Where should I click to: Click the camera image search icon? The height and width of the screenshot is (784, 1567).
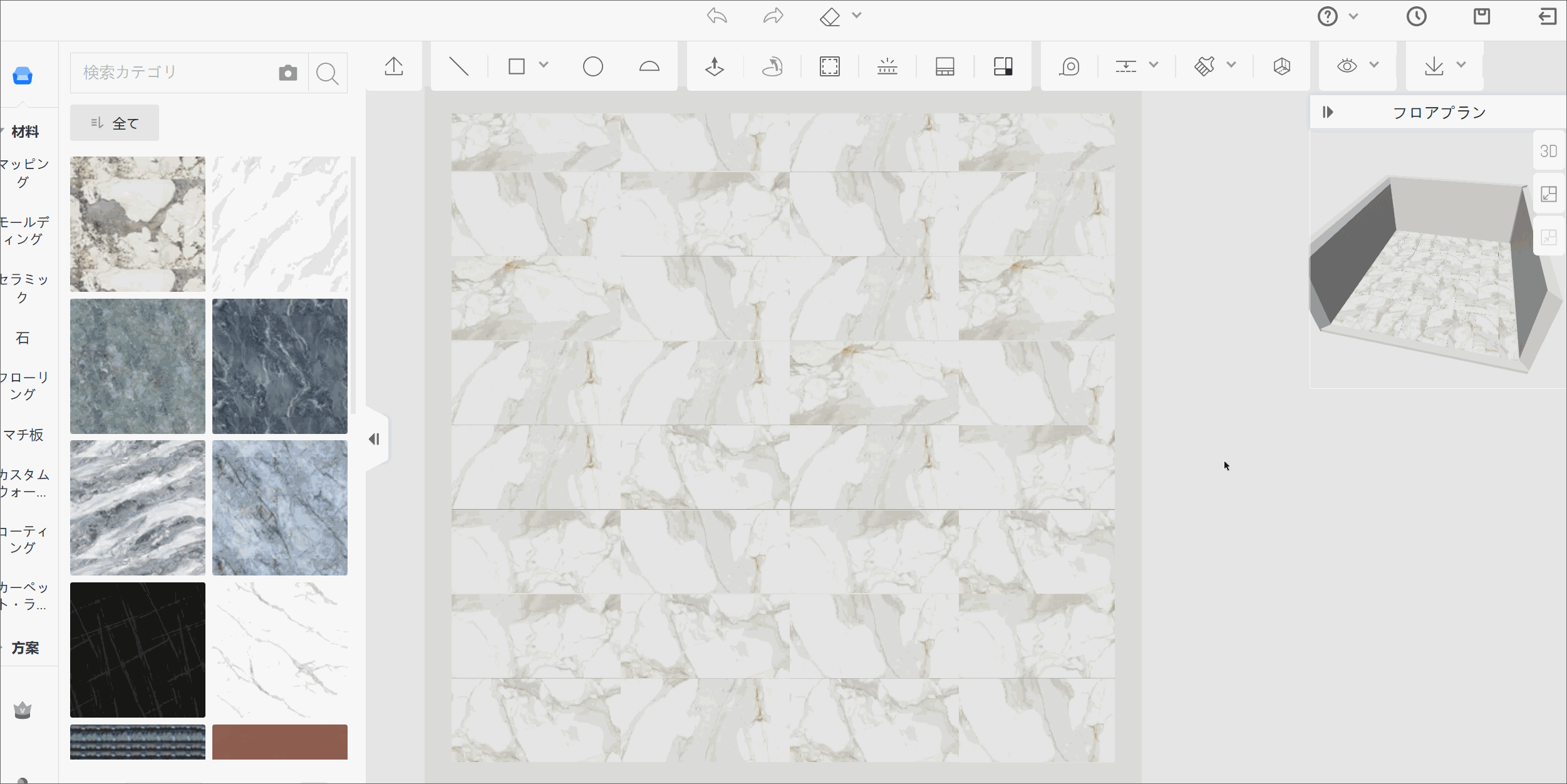pos(288,73)
